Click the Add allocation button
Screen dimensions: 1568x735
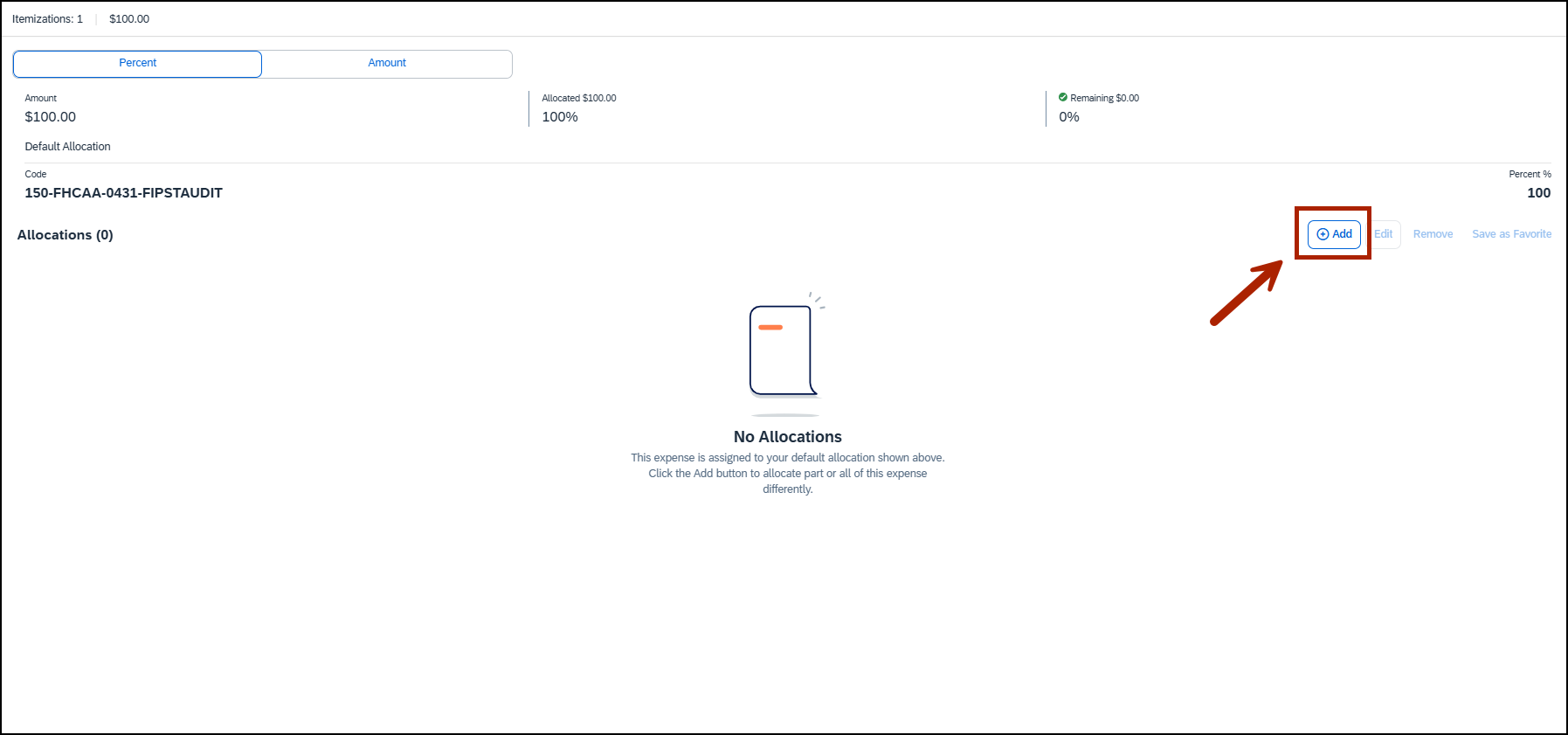[x=1334, y=234]
